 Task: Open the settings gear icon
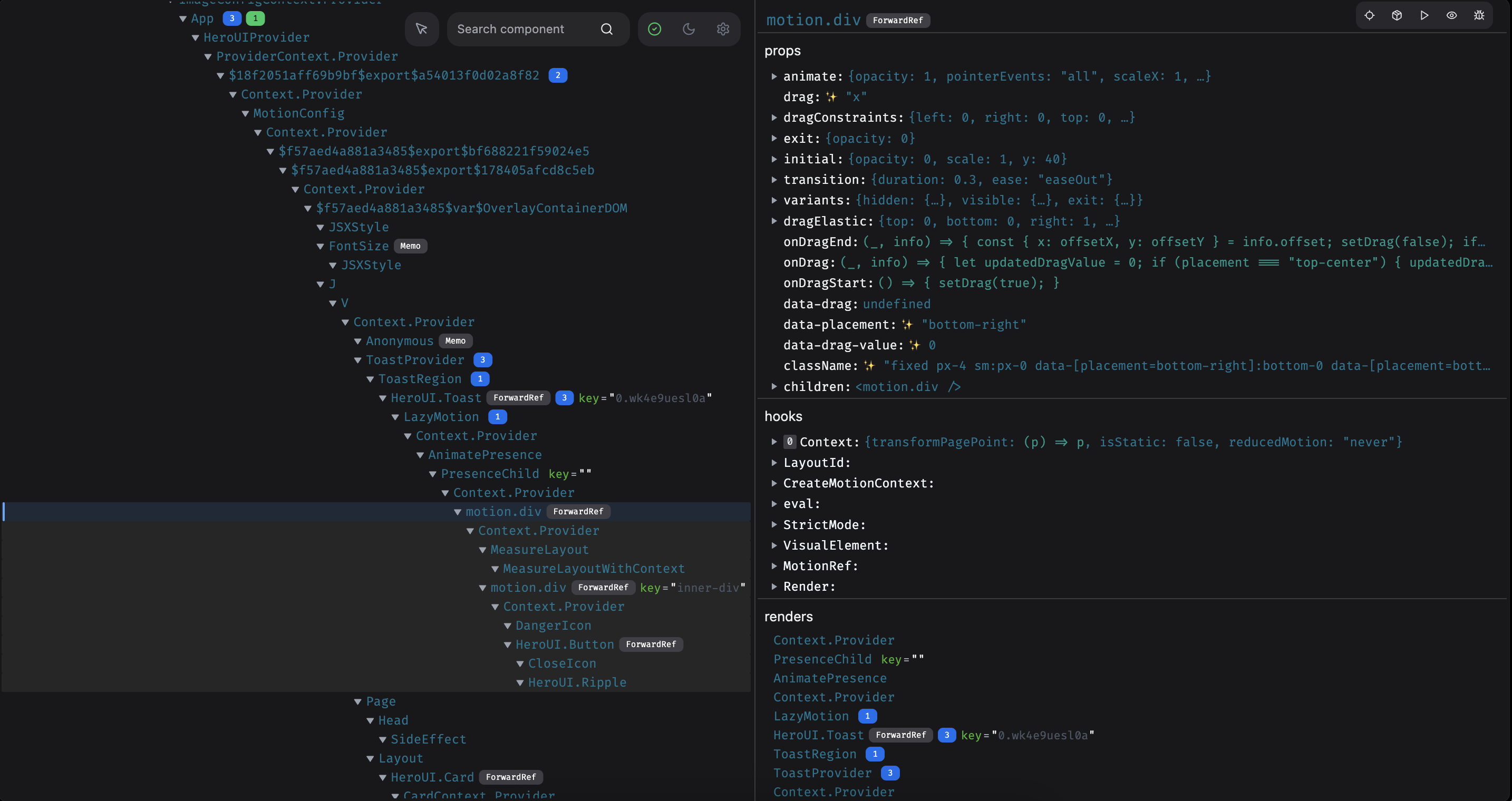723,29
